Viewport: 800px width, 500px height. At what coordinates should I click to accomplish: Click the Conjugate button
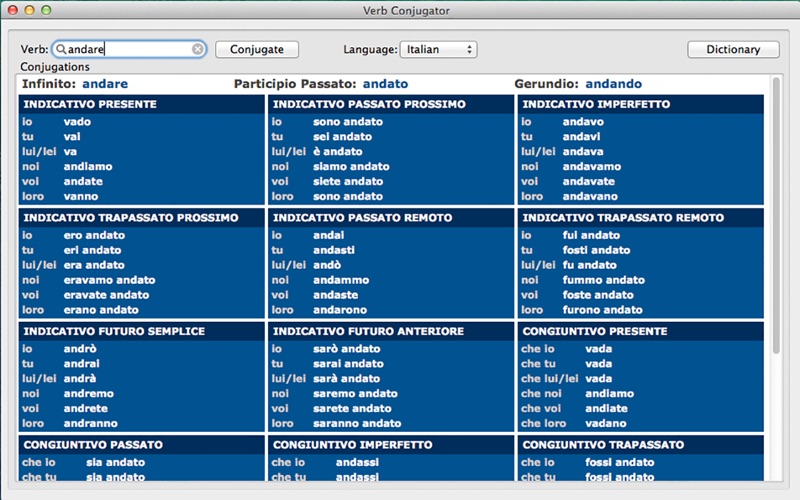tap(257, 49)
